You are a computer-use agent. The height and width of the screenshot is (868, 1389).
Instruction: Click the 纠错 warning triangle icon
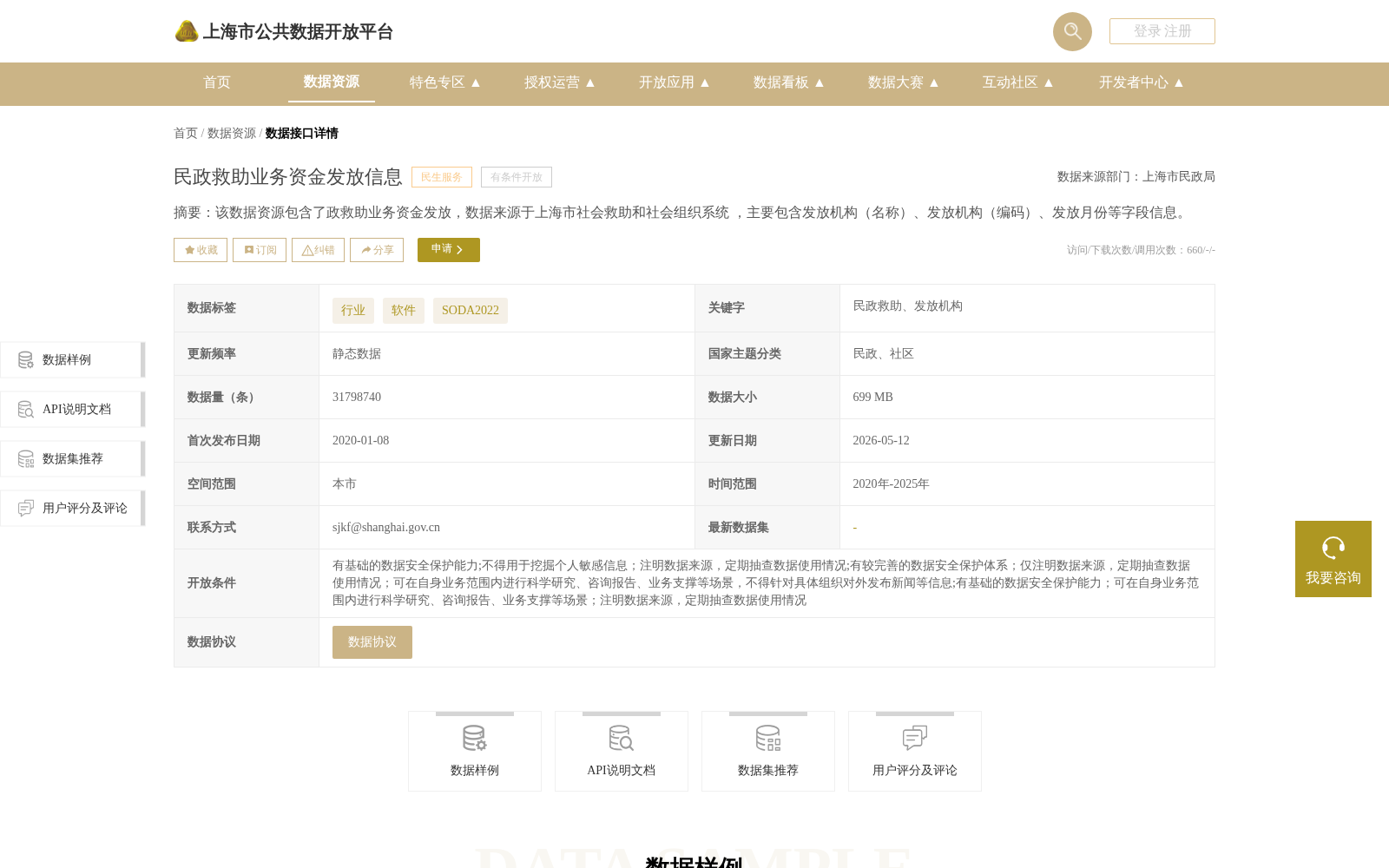coord(307,250)
